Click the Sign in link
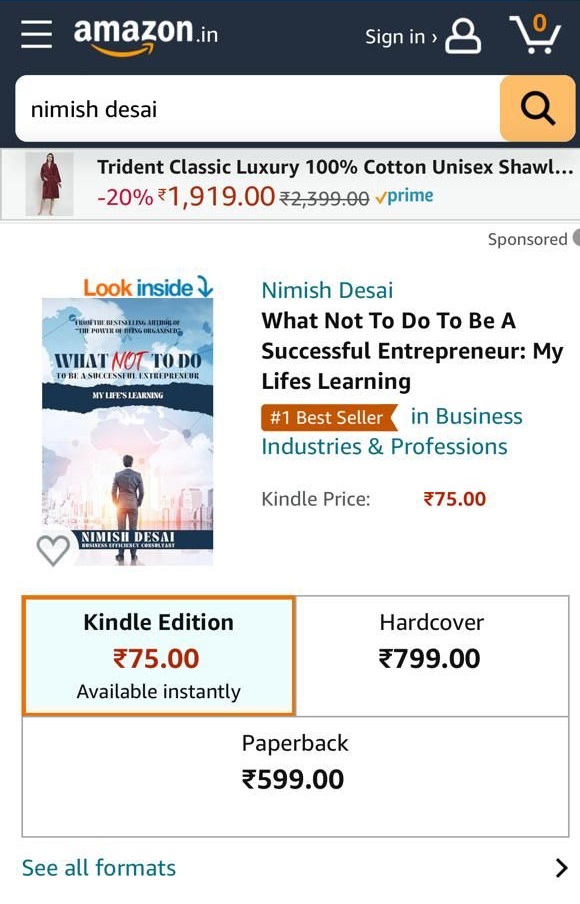The height and width of the screenshot is (904, 580). coord(401,37)
